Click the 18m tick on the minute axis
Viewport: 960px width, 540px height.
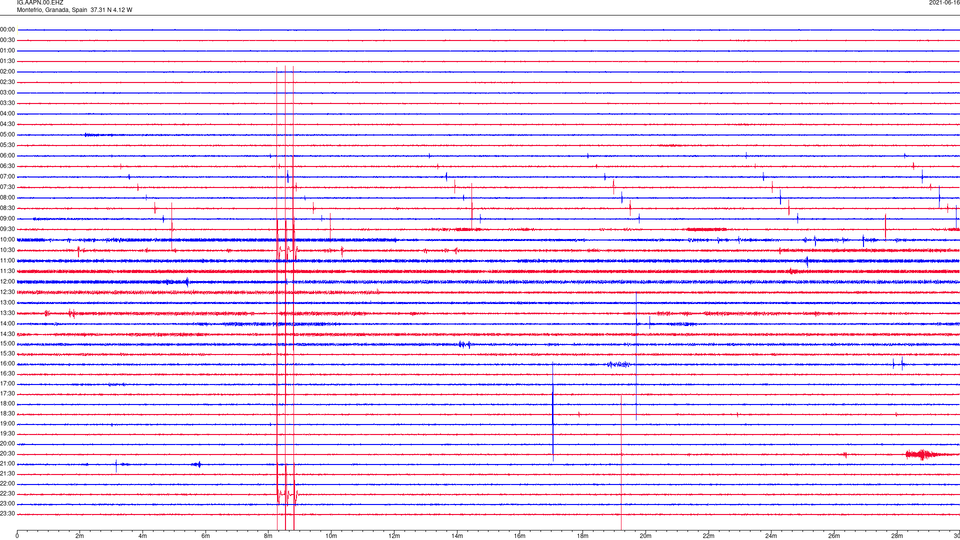click(582, 536)
